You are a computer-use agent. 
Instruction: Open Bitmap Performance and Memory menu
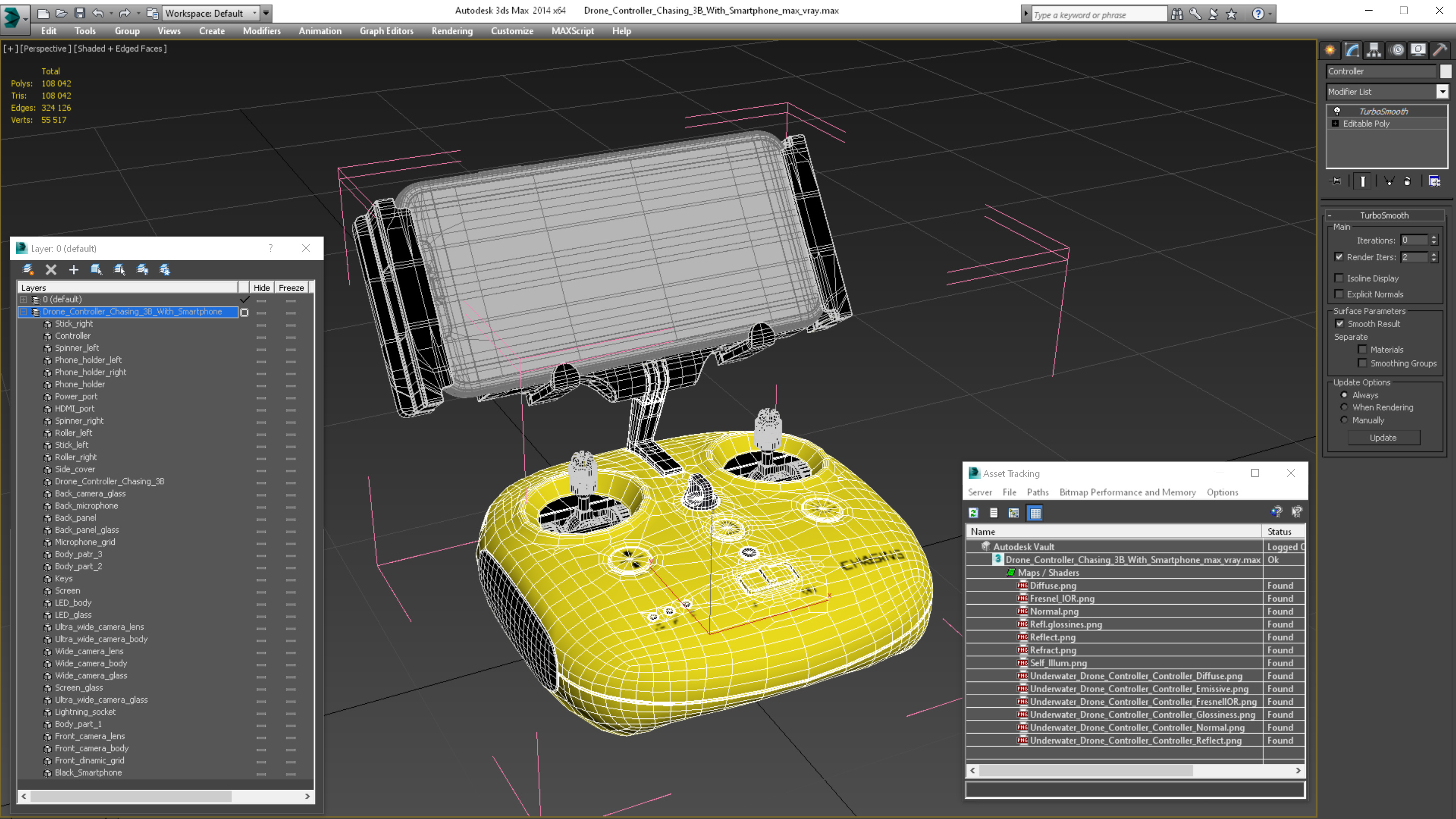pos(1127,492)
